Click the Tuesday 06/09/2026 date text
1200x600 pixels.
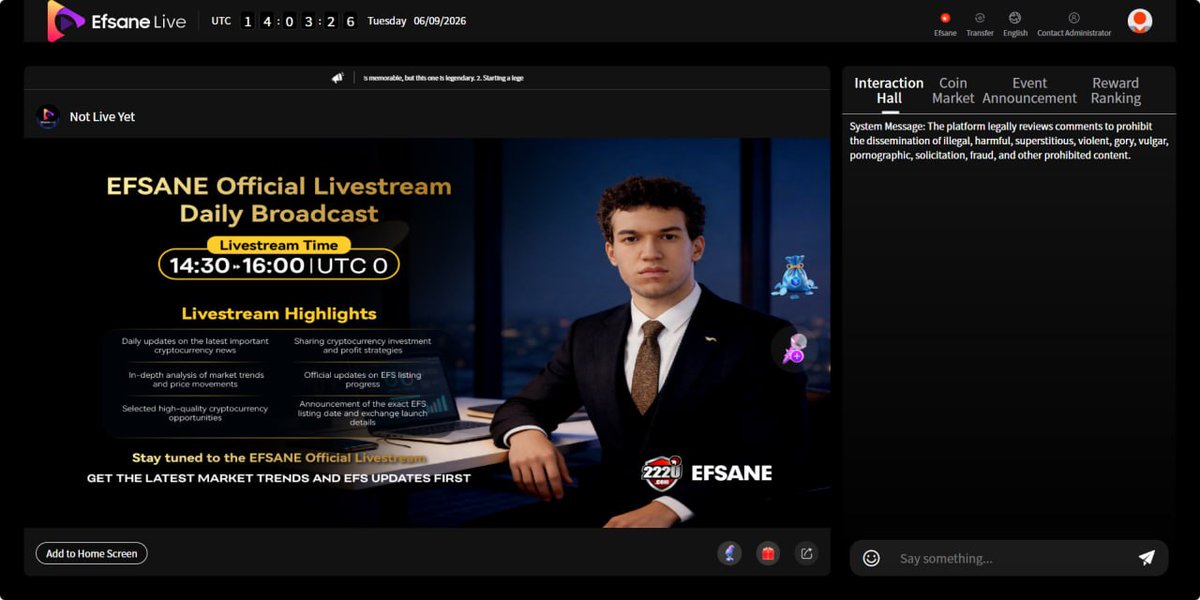click(x=416, y=21)
